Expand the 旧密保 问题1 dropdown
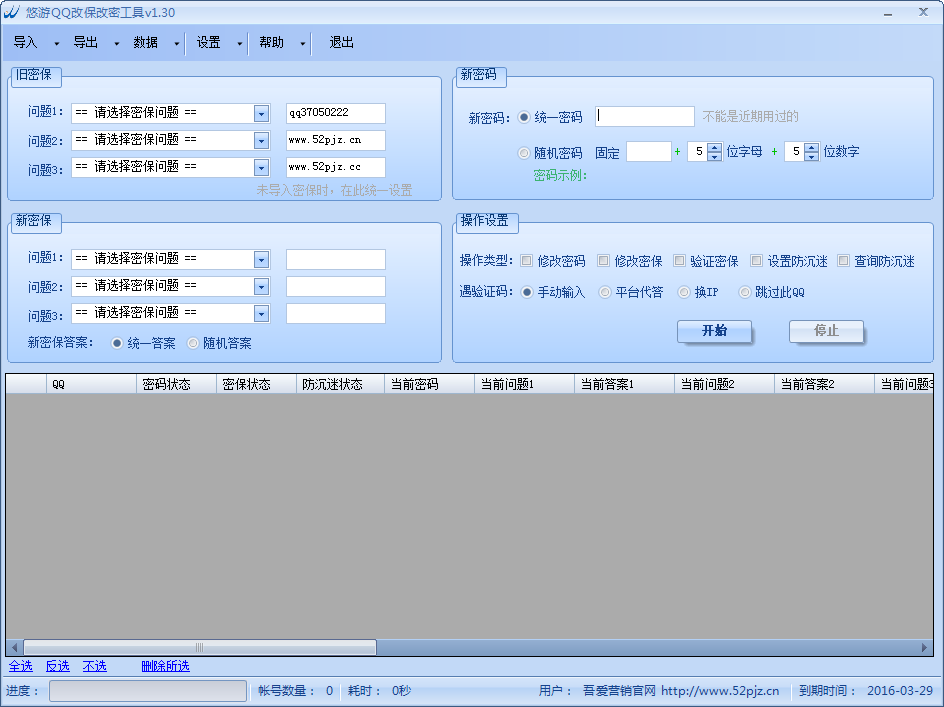This screenshot has height=707, width=944. pos(261,114)
